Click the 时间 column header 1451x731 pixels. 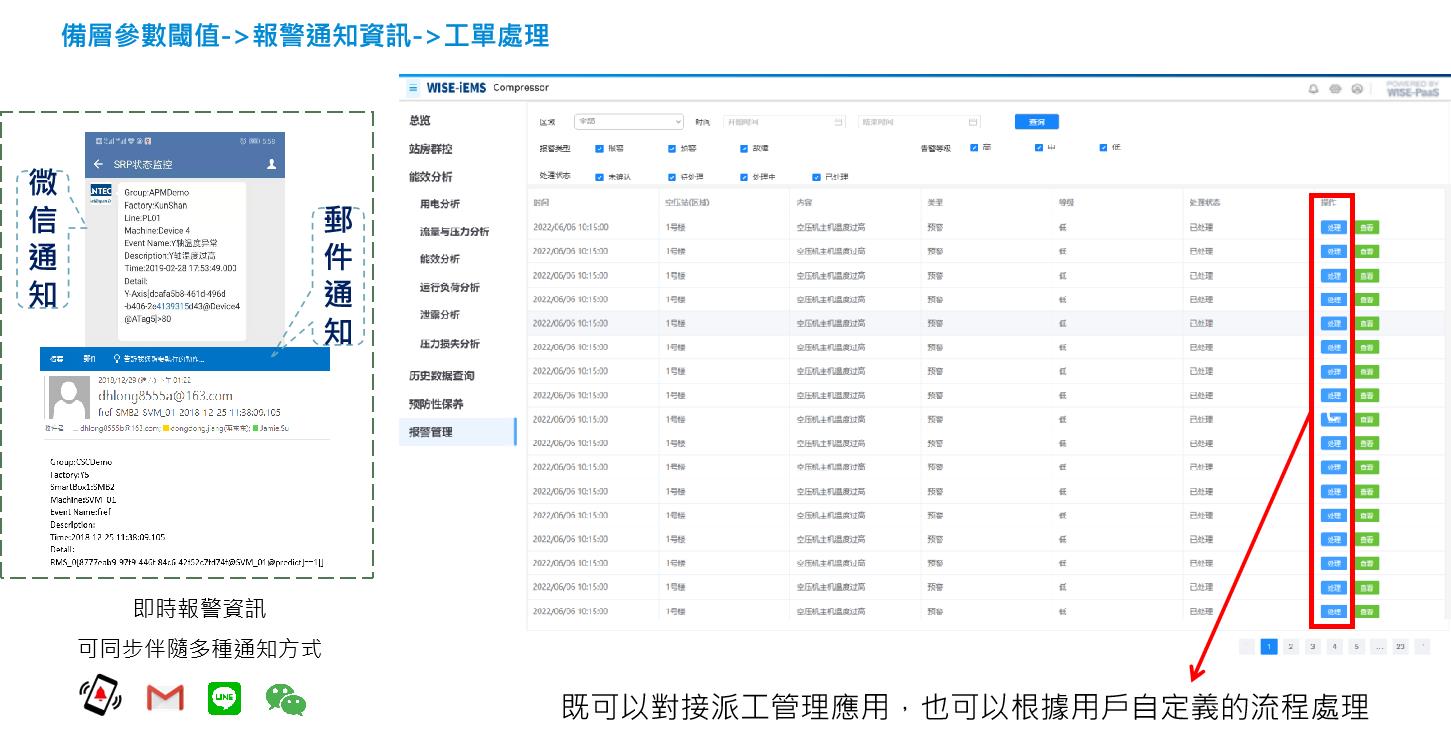tap(540, 203)
